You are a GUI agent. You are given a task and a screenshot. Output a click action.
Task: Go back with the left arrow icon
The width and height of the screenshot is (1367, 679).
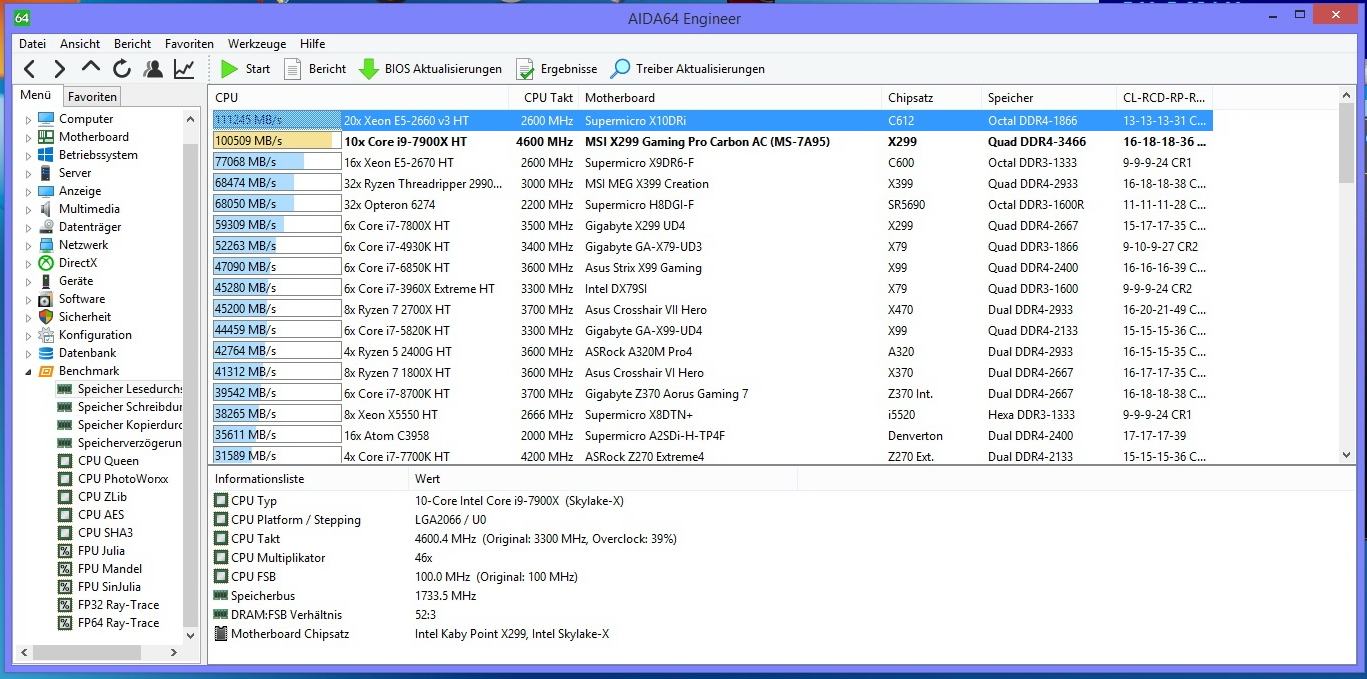pyautogui.click(x=30, y=69)
